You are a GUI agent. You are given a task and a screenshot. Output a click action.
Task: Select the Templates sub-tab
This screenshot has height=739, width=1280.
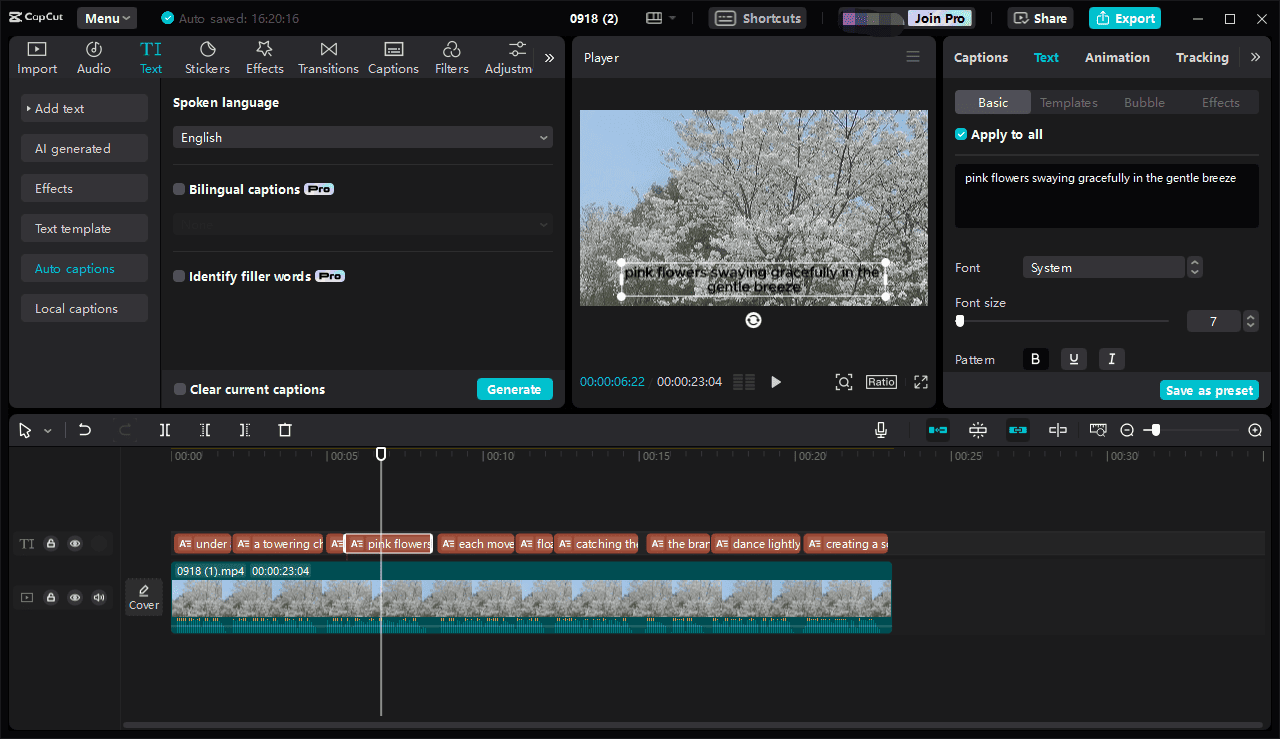[1068, 102]
